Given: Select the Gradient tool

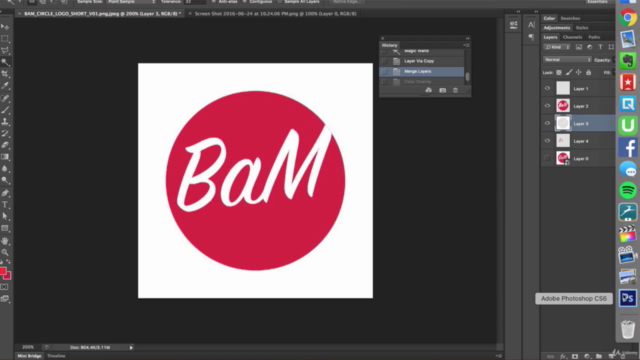Looking at the screenshot, I should click(x=5, y=157).
